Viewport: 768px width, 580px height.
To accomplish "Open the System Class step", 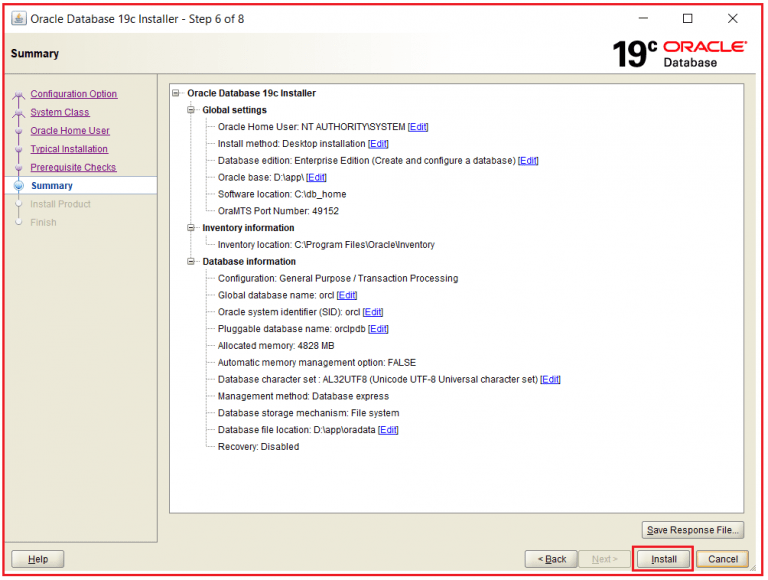I will tap(59, 113).
